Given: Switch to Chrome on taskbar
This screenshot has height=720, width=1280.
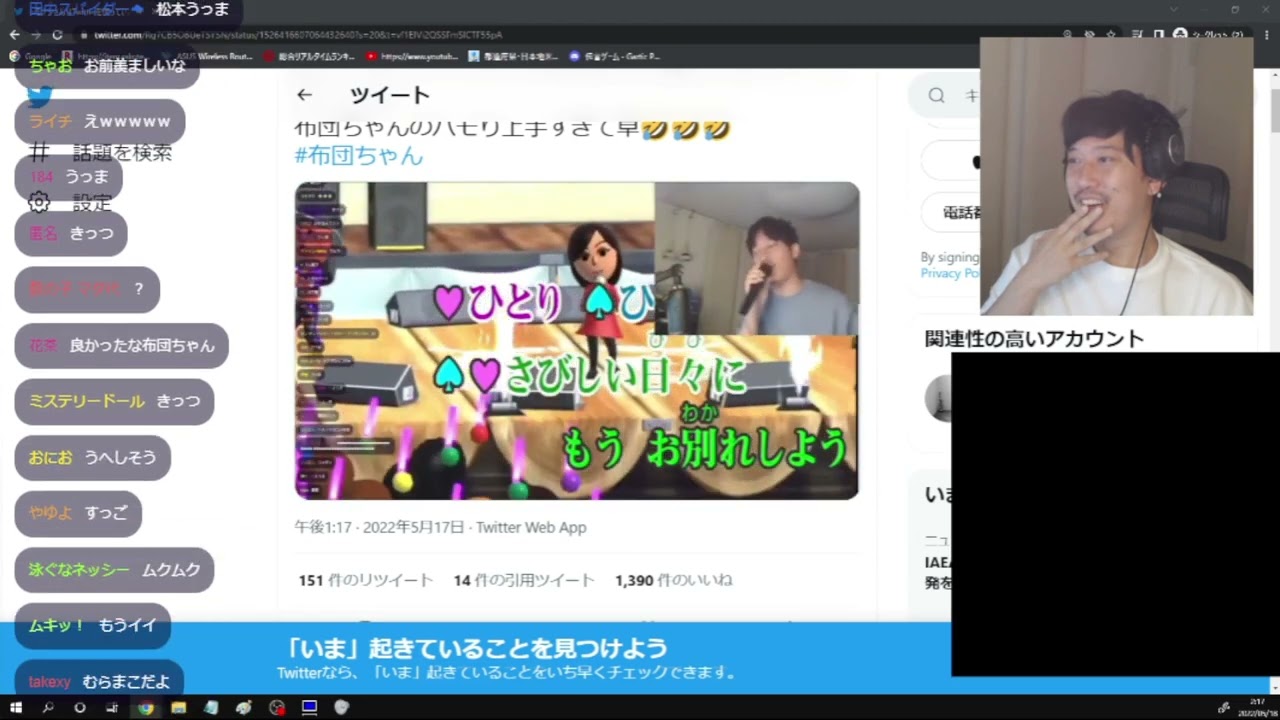Looking at the screenshot, I should pos(146,707).
